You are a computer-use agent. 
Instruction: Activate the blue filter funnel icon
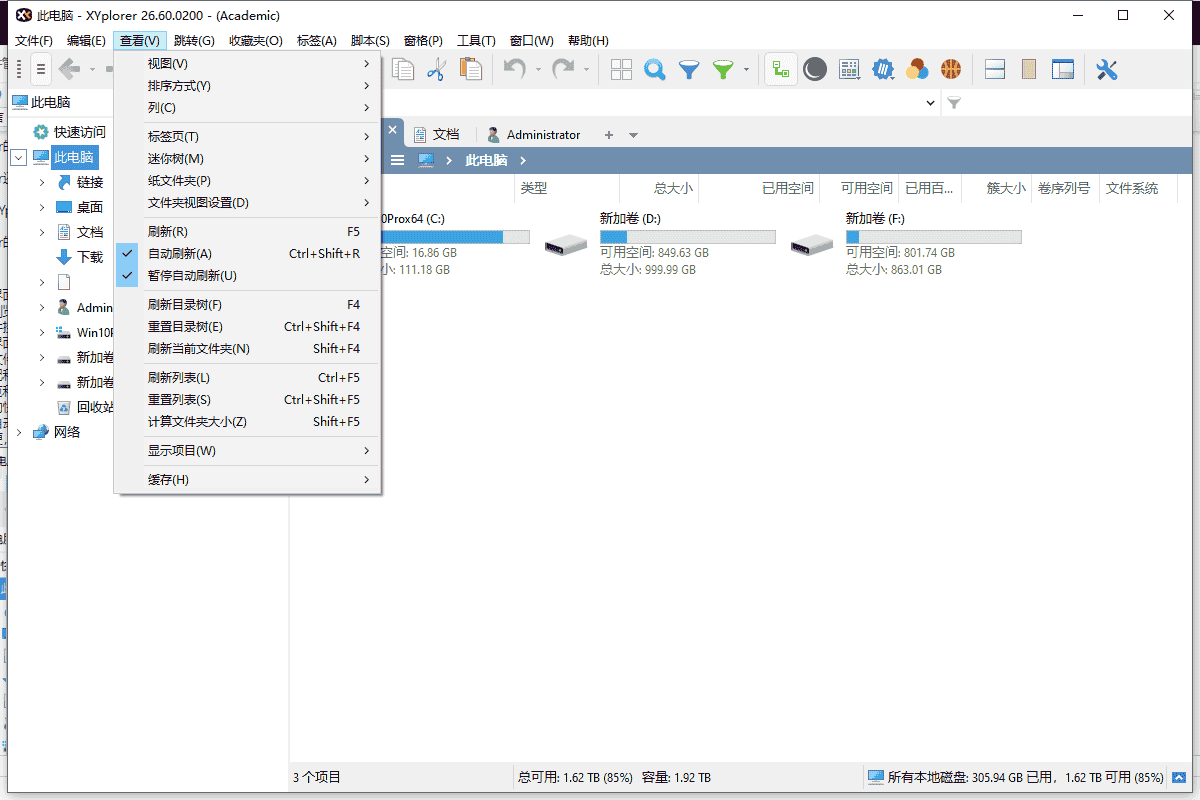coord(688,69)
